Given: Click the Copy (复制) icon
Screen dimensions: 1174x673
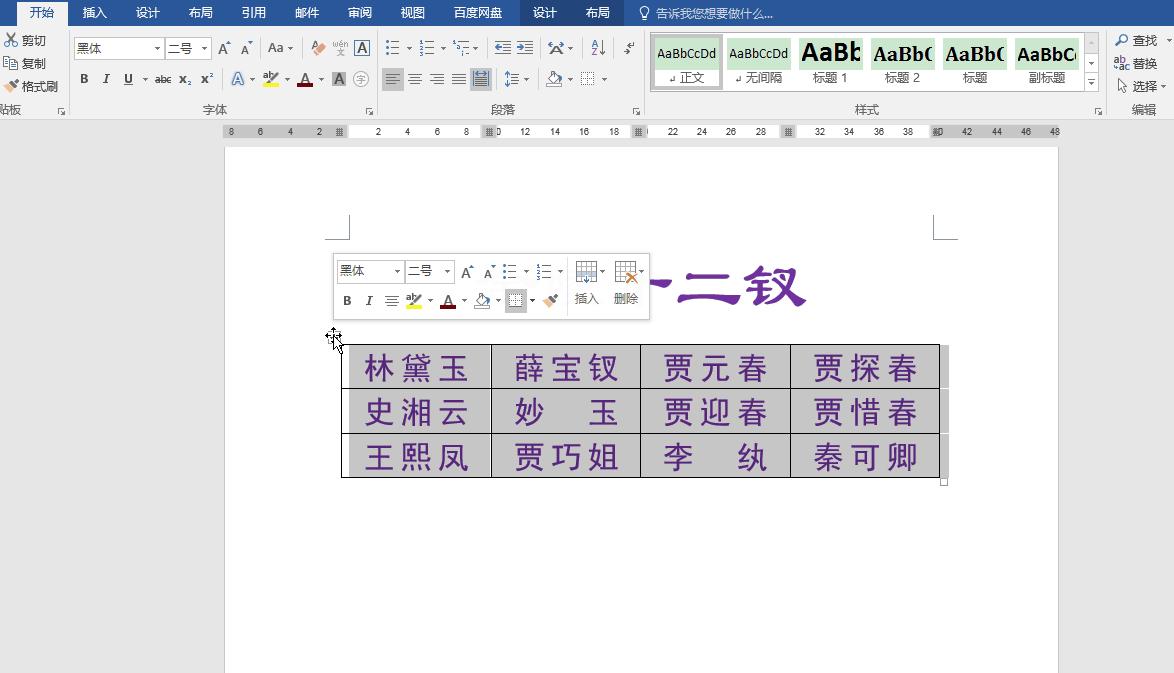Looking at the screenshot, I should coord(28,62).
